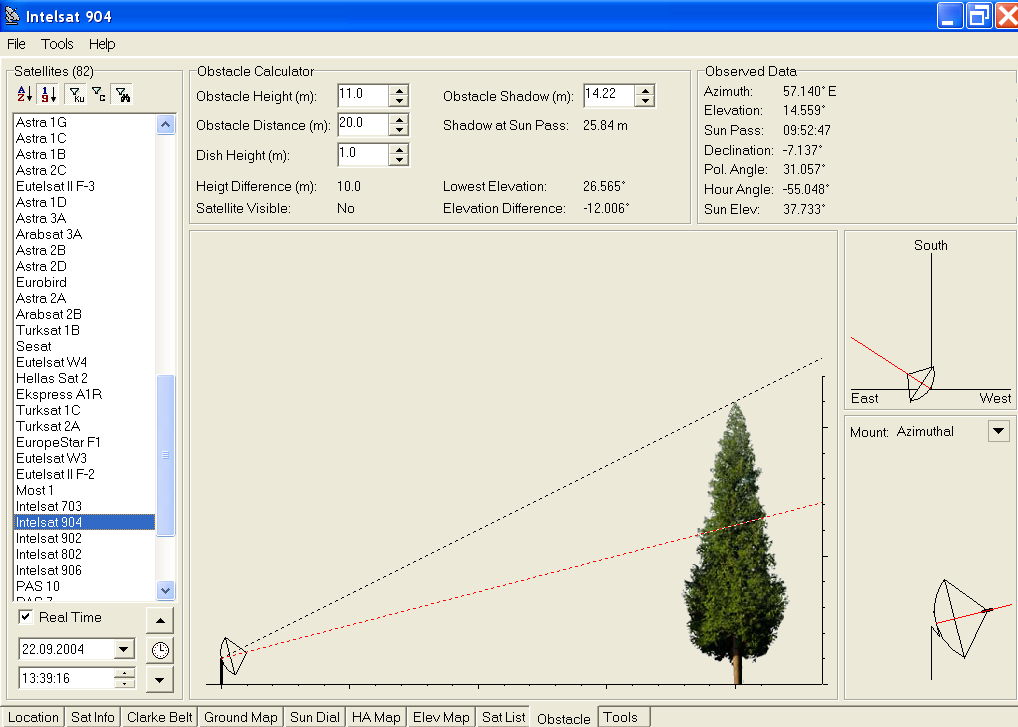Decrease Obstacle Height with down spinner
Viewport: 1018px width, 727px height.
[x=399, y=101]
